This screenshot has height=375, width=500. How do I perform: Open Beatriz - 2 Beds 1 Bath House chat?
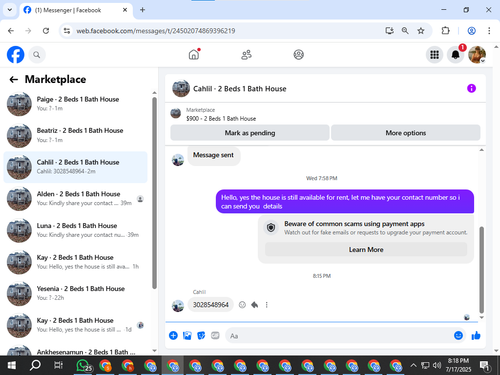pos(75,135)
